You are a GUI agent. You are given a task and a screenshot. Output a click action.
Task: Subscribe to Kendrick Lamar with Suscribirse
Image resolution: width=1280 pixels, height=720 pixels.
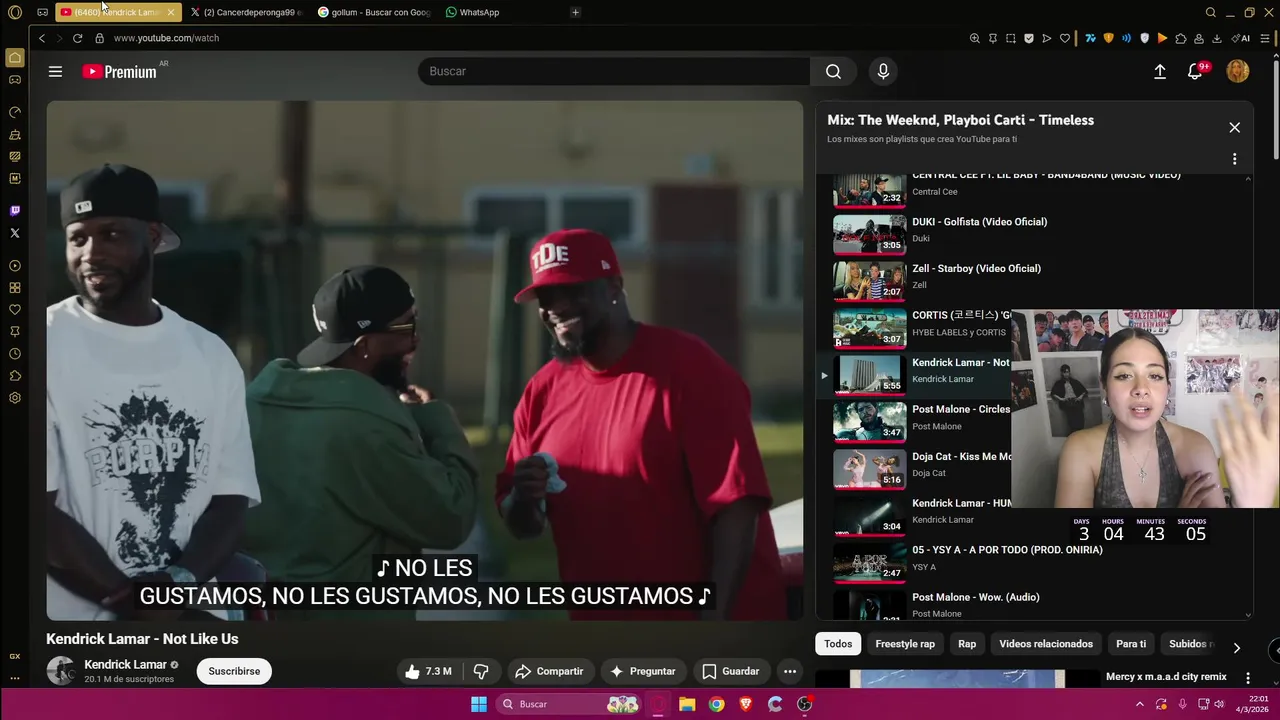pos(234,671)
